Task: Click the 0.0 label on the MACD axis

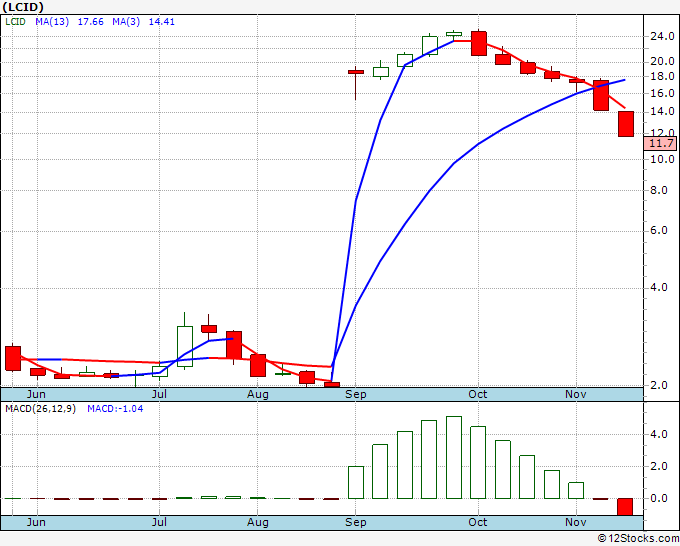Action: coord(659,498)
